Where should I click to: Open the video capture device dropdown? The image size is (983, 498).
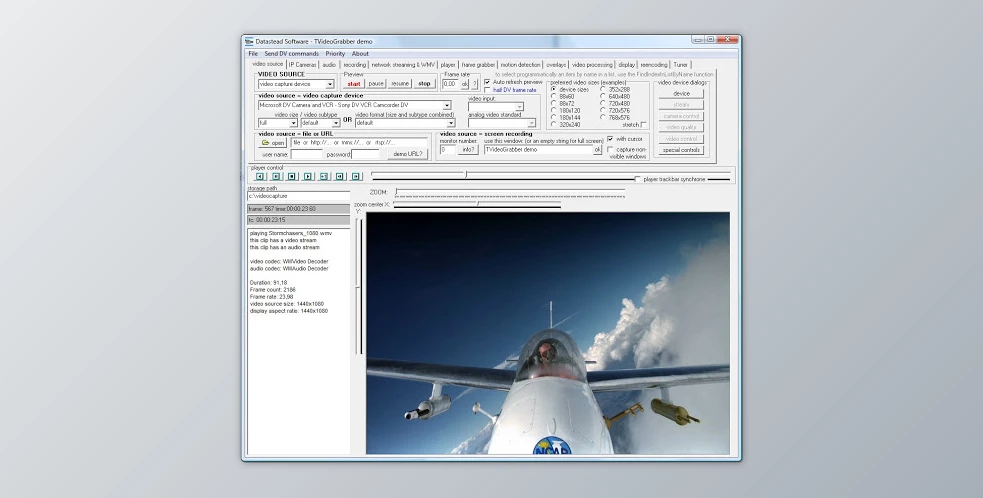[446, 105]
